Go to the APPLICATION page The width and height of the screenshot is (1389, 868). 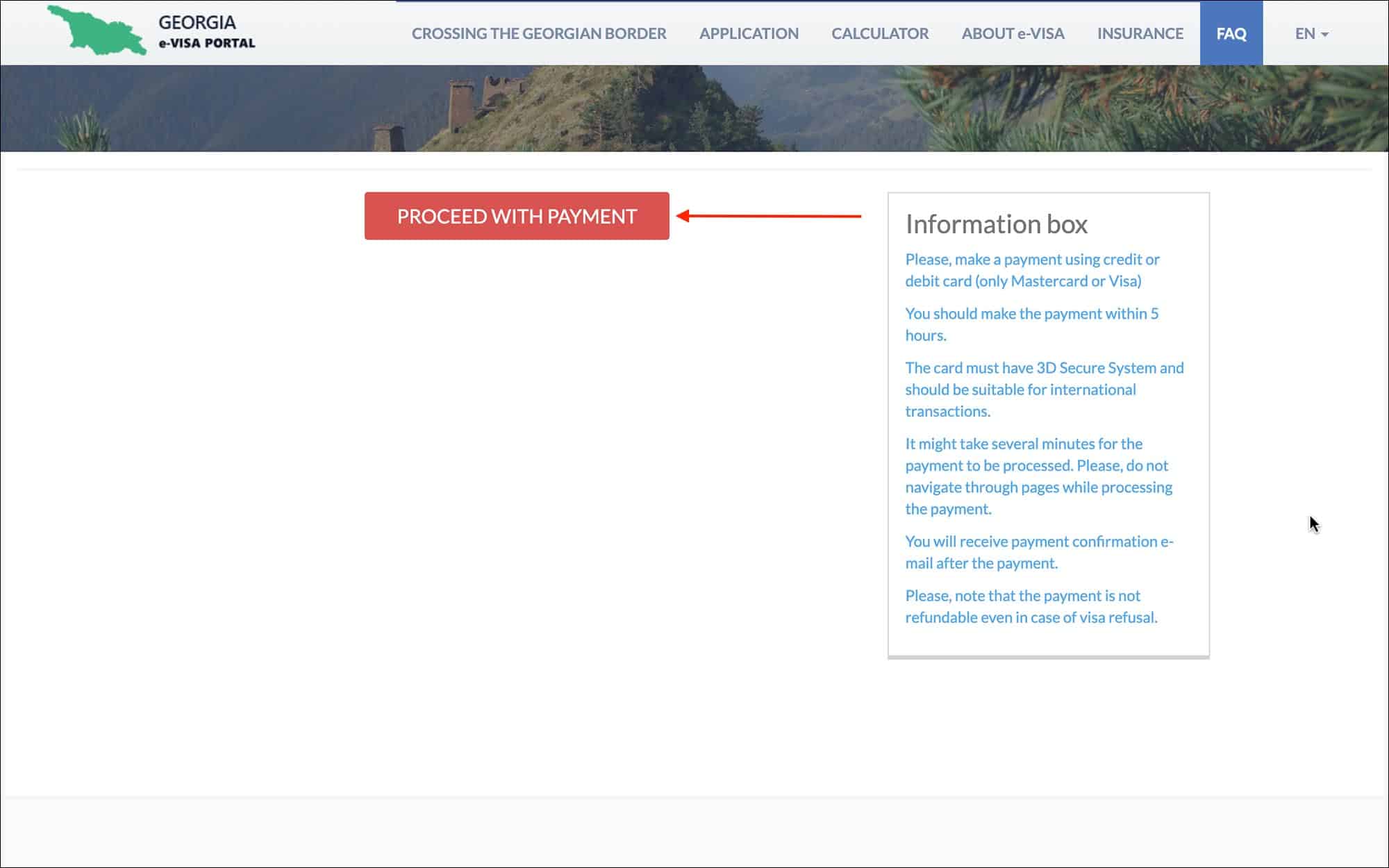749,33
